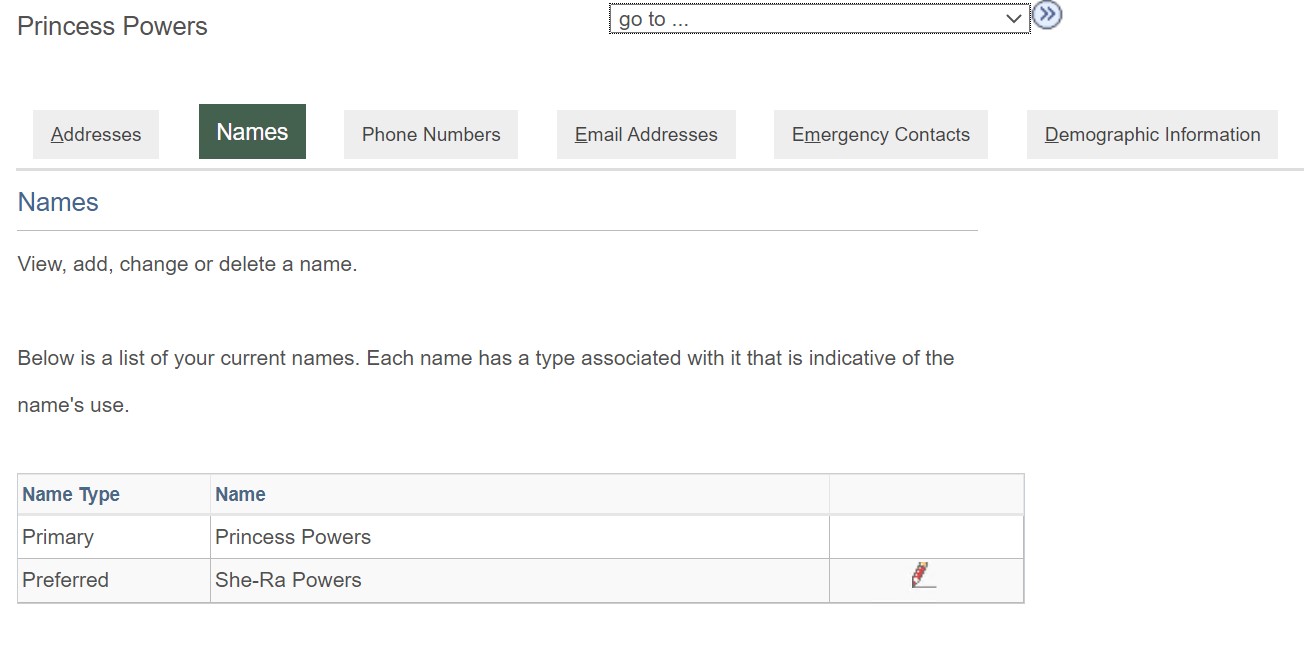
Task: Show the Demographic Information tab
Action: [1152, 135]
